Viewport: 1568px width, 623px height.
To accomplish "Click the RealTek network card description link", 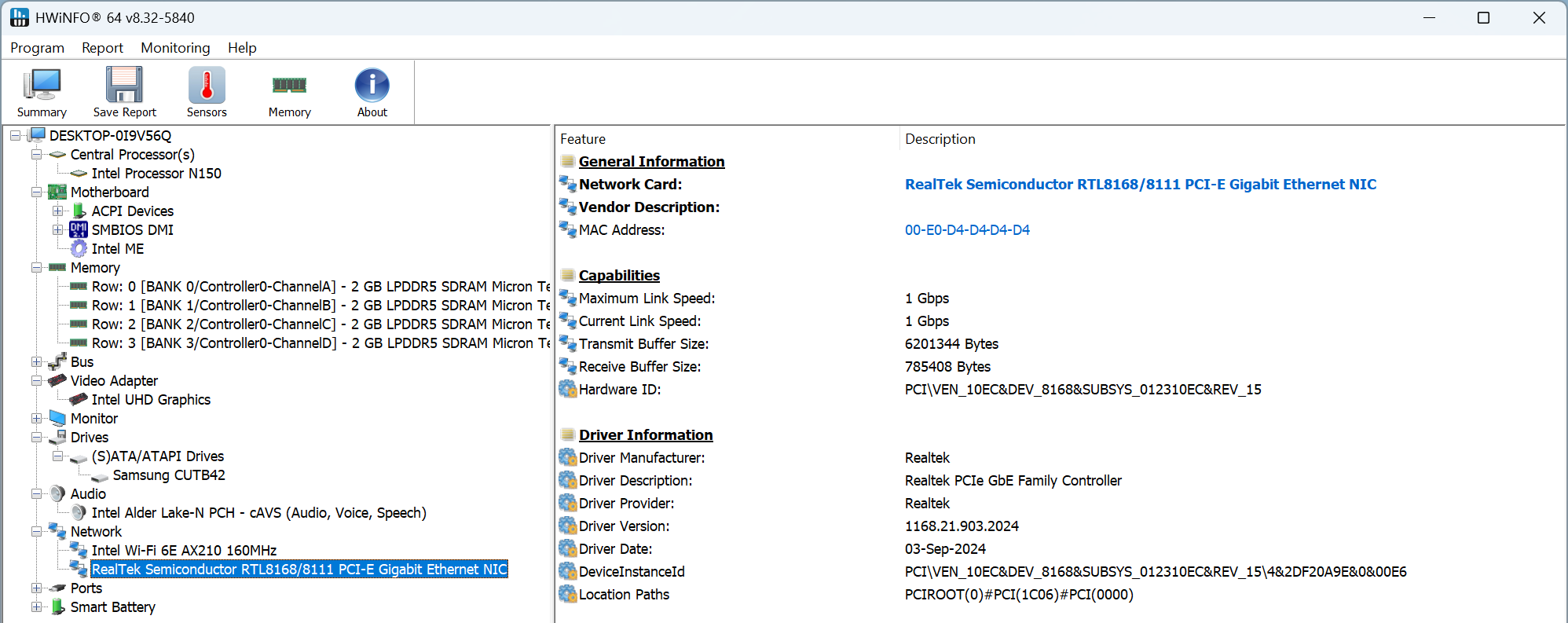I will point(1140,185).
